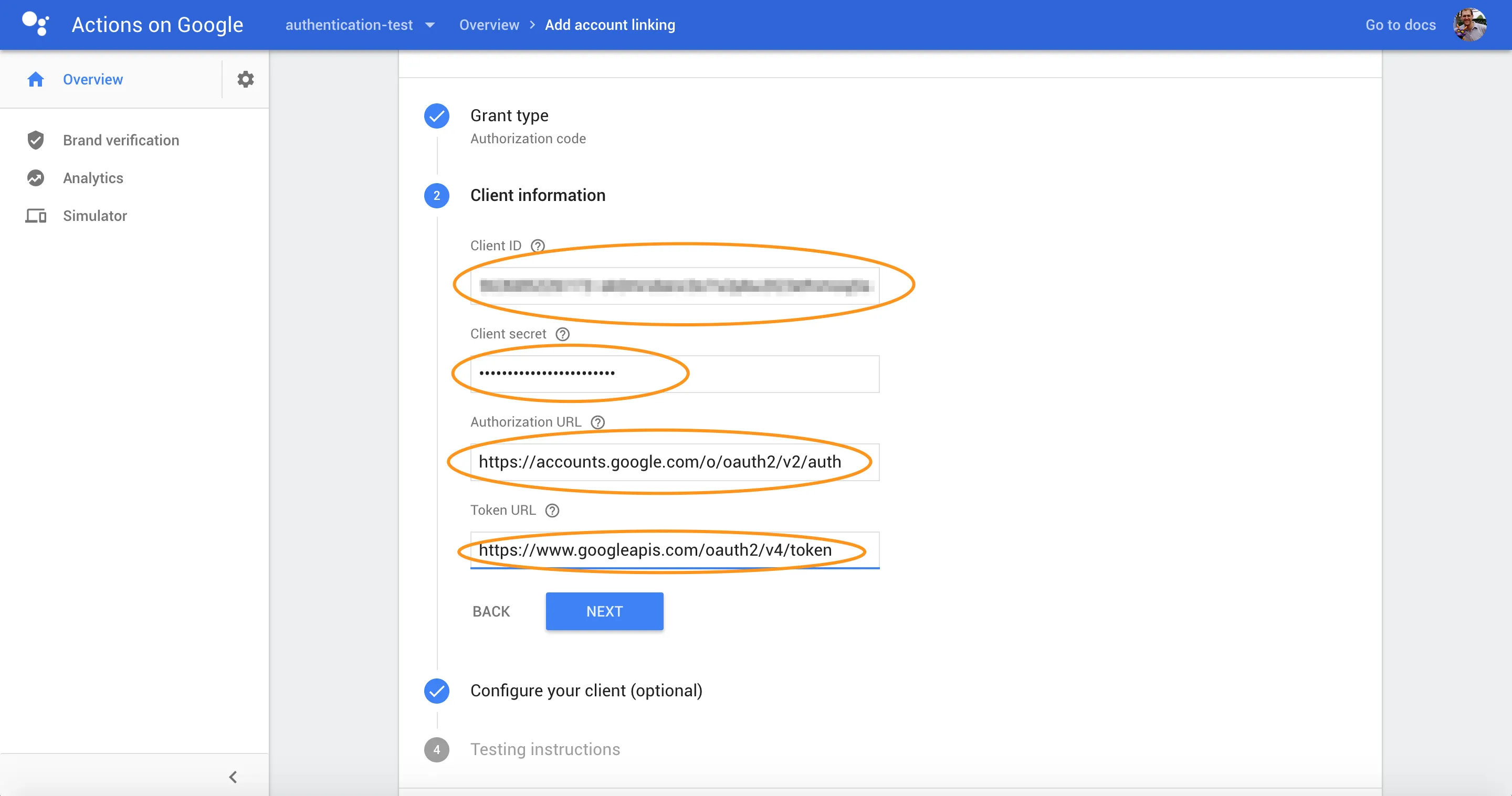
Task: Click the Overview breadcrumb link
Action: 489,25
